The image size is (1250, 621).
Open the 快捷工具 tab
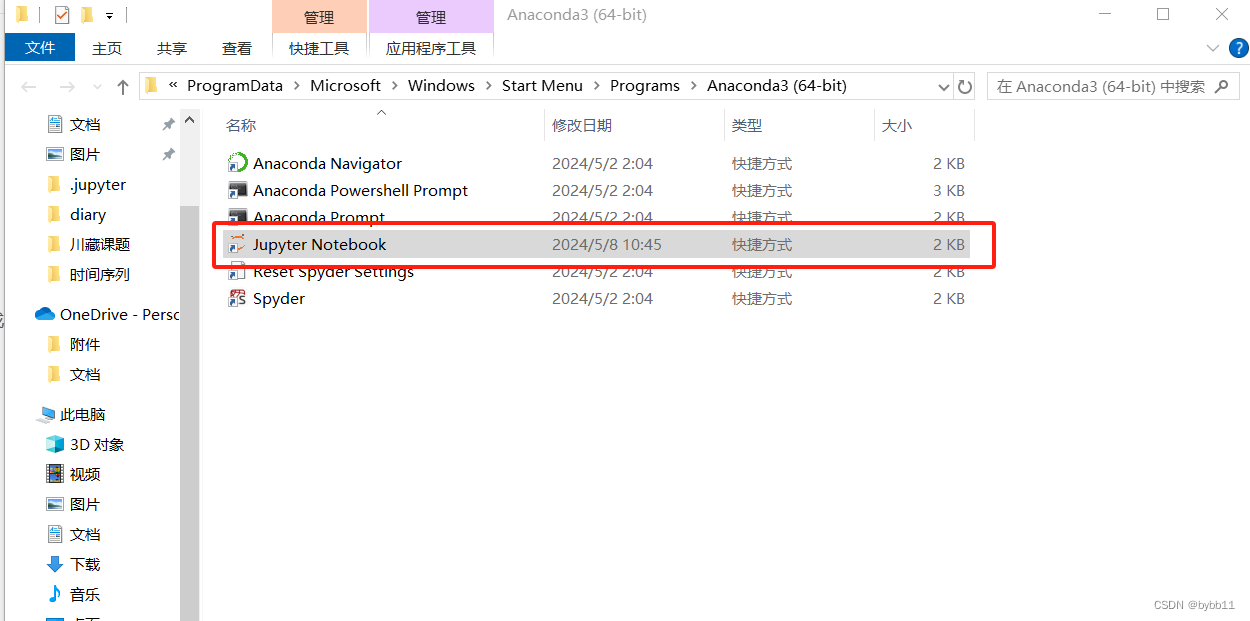tap(319, 48)
